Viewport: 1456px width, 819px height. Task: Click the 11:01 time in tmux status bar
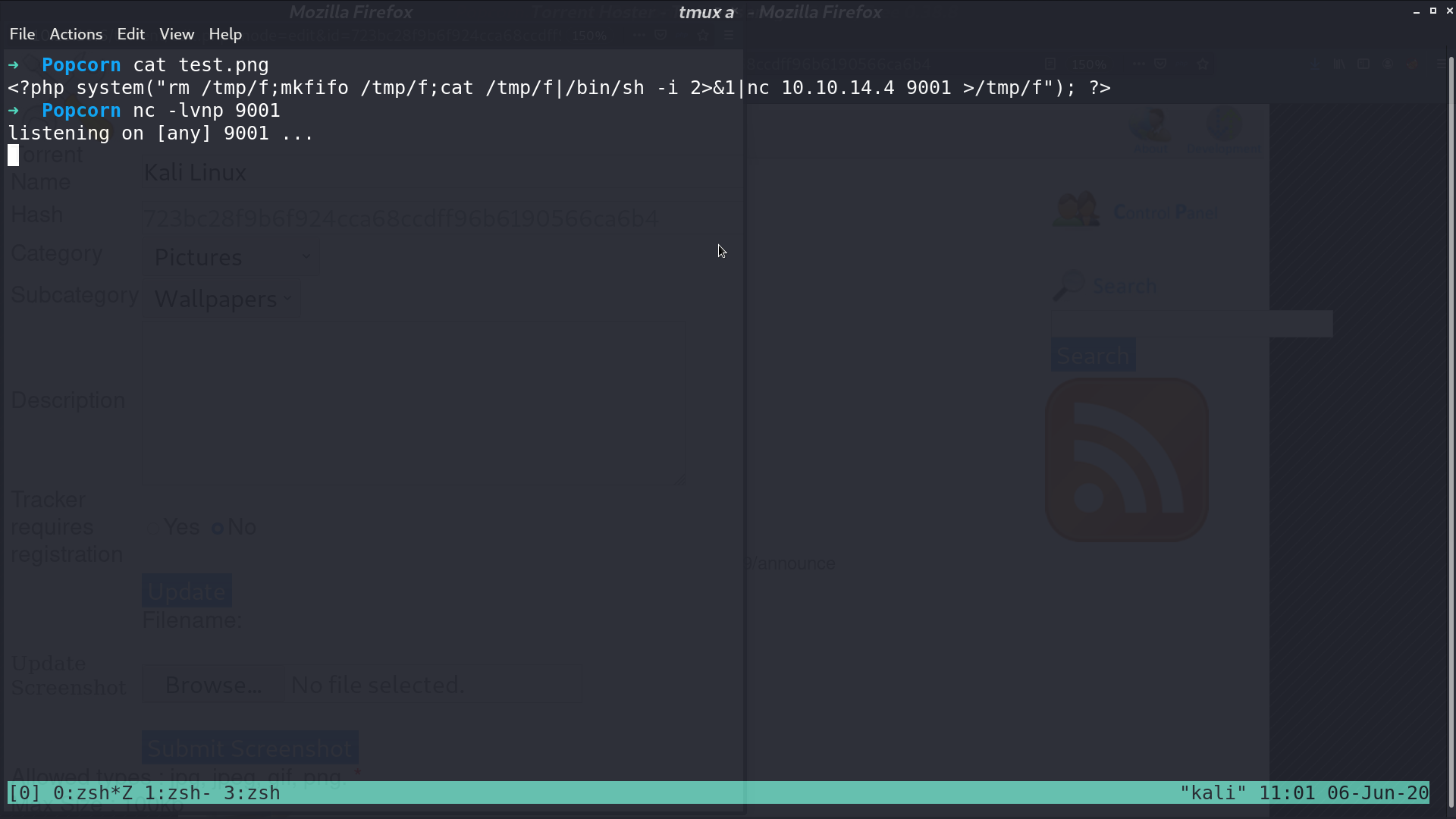tap(1287, 793)
